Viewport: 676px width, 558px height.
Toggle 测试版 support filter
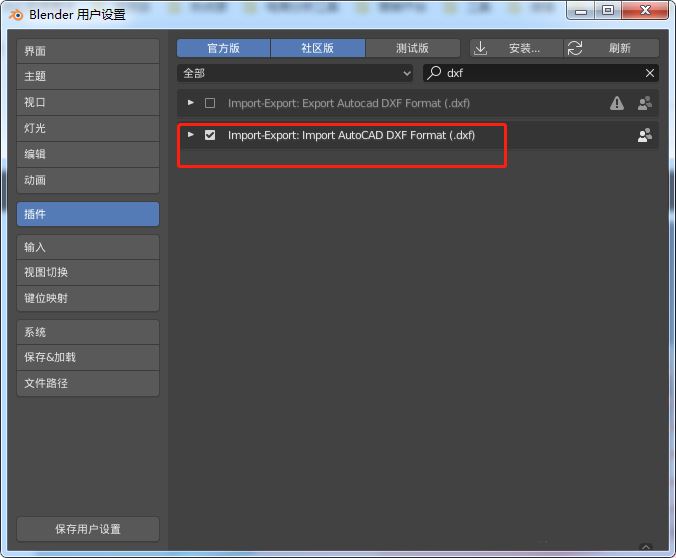coord(412,48)
